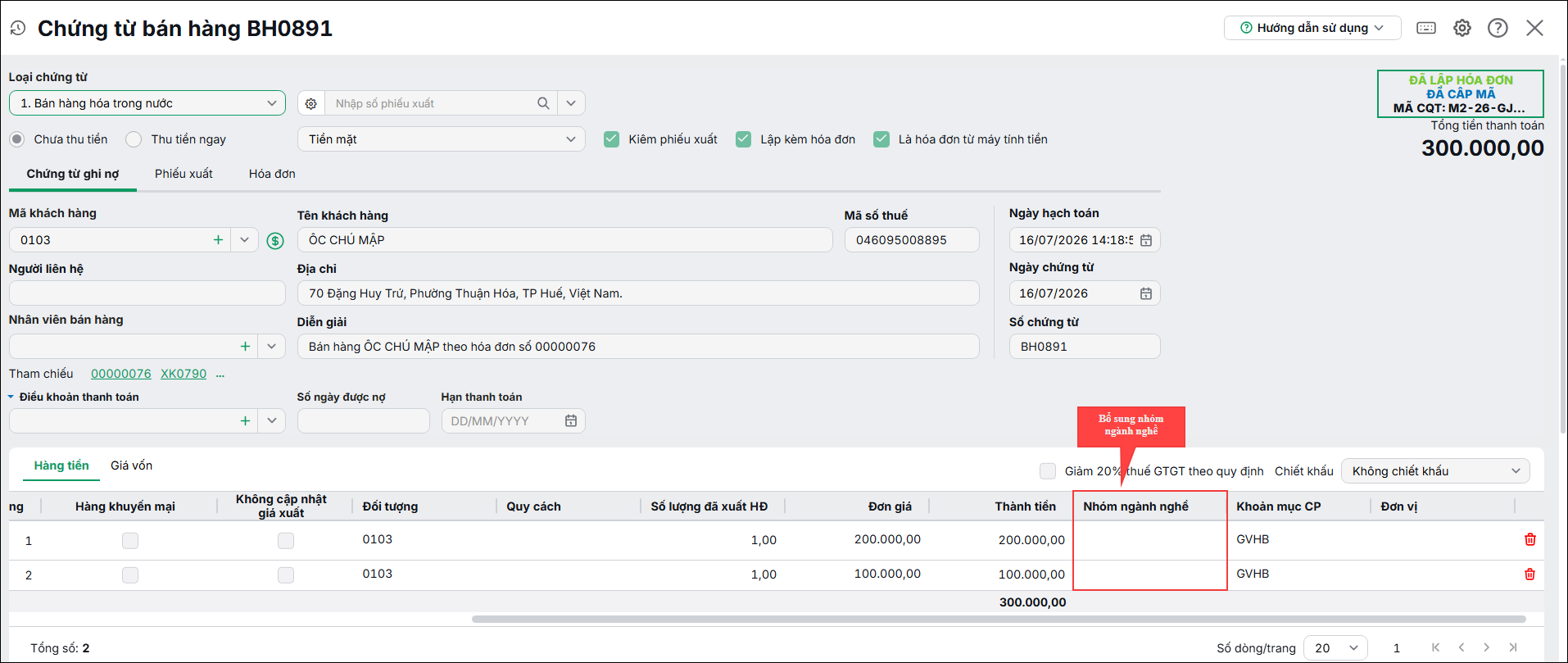The height and width of the screenshot is (663, 1568).
Task: Switch to the Chứng từ ghi nợ tab
Action: click(x=73, y=174)
